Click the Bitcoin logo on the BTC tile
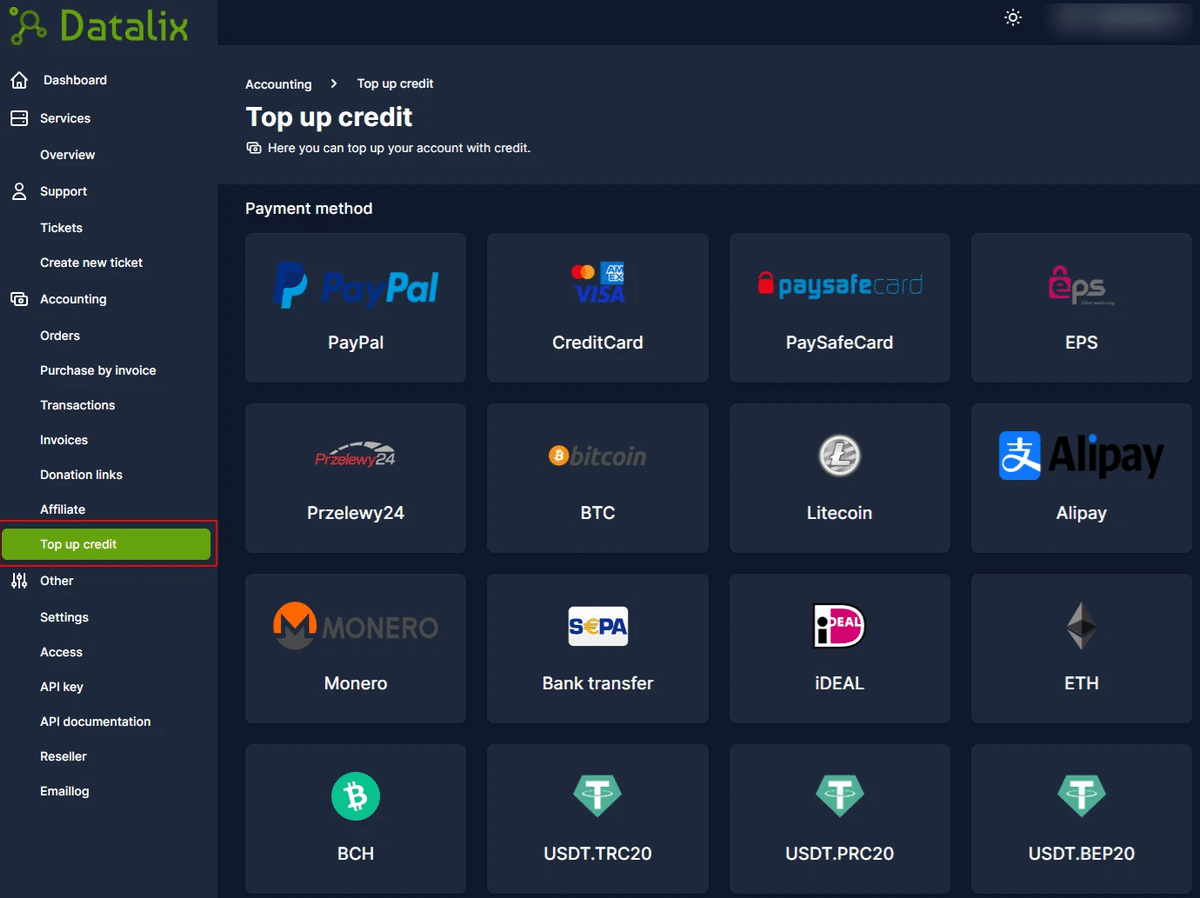The height and width of the screenshot is (898, 1200). pyautogui.click(x=597, y=455)
